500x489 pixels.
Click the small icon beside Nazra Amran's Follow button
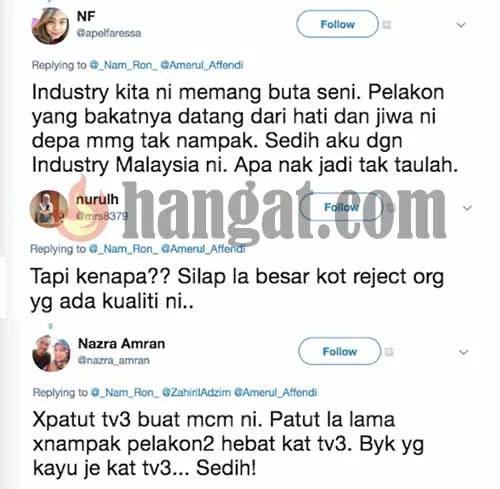click(x=389, y=352)
